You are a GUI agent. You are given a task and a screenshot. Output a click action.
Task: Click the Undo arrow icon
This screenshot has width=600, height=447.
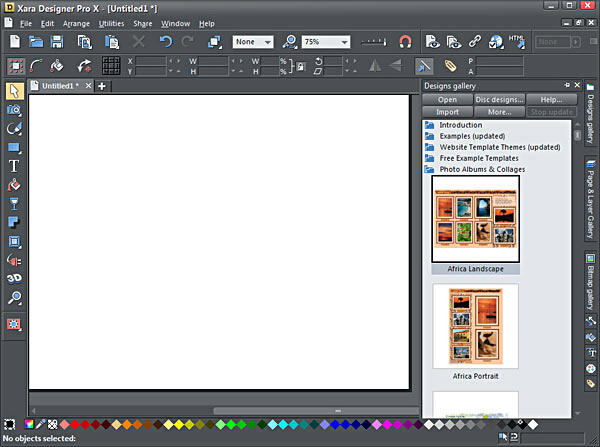point(166,41)
